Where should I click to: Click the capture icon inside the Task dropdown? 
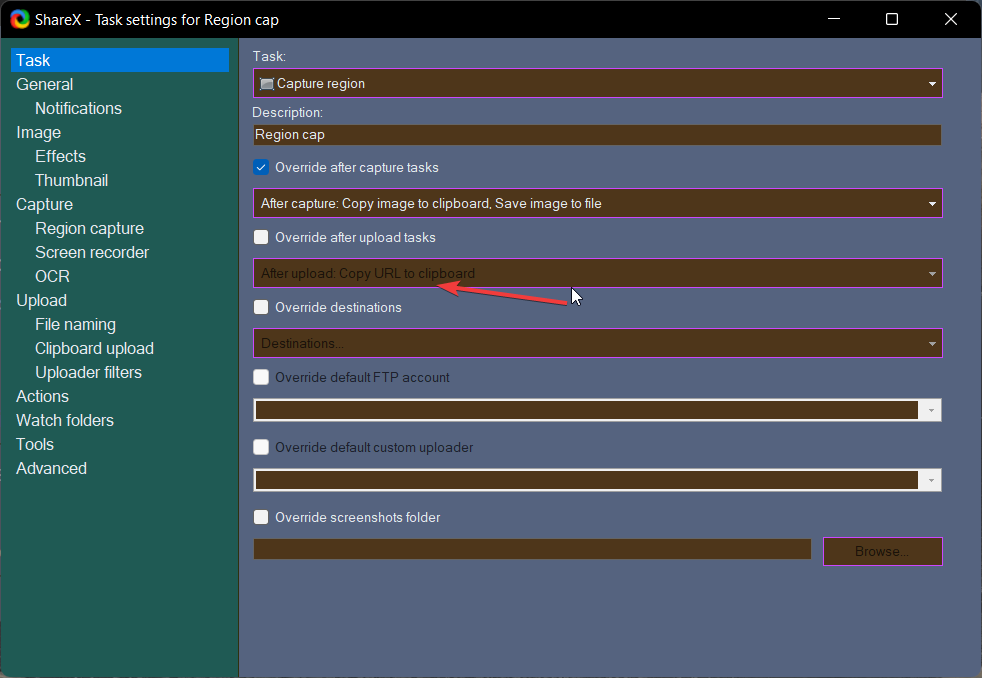(265, 83)
